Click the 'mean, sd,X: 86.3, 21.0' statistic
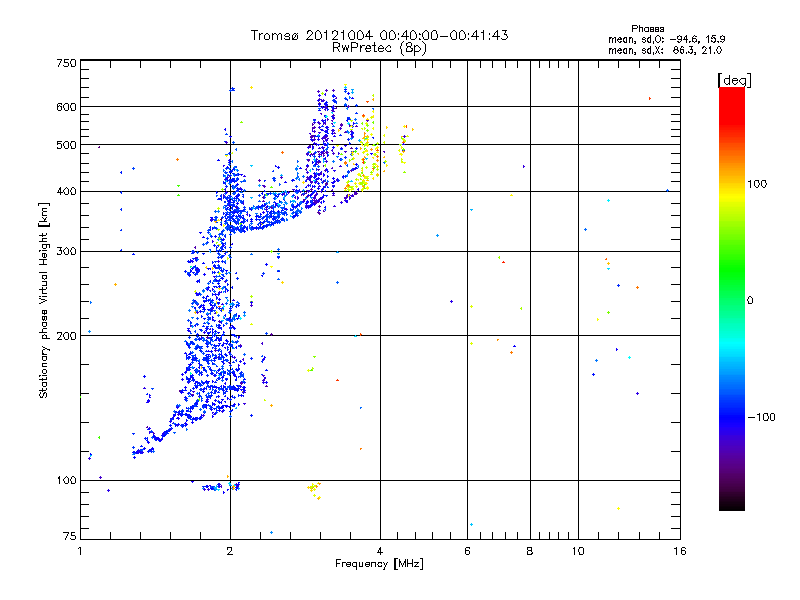Viewport: 800px width, 600px height. (x=665, y=50)
